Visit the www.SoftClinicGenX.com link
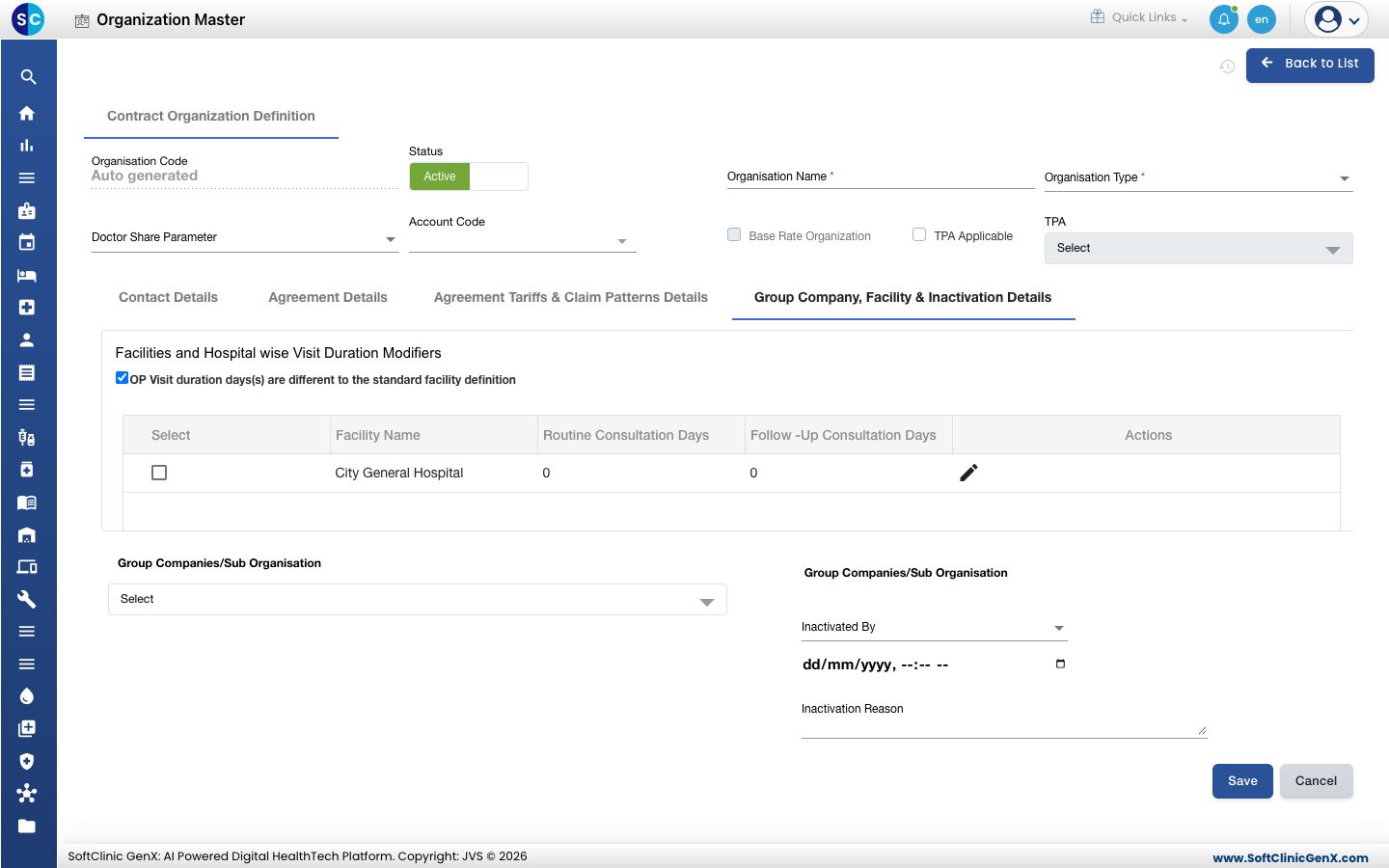 pyautogui.click(x=1291, y=857)
